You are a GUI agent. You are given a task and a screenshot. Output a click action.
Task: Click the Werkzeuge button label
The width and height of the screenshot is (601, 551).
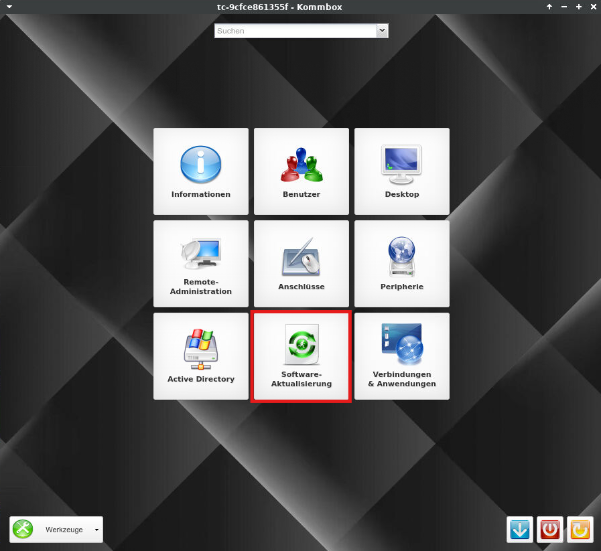tap(63, 529)
